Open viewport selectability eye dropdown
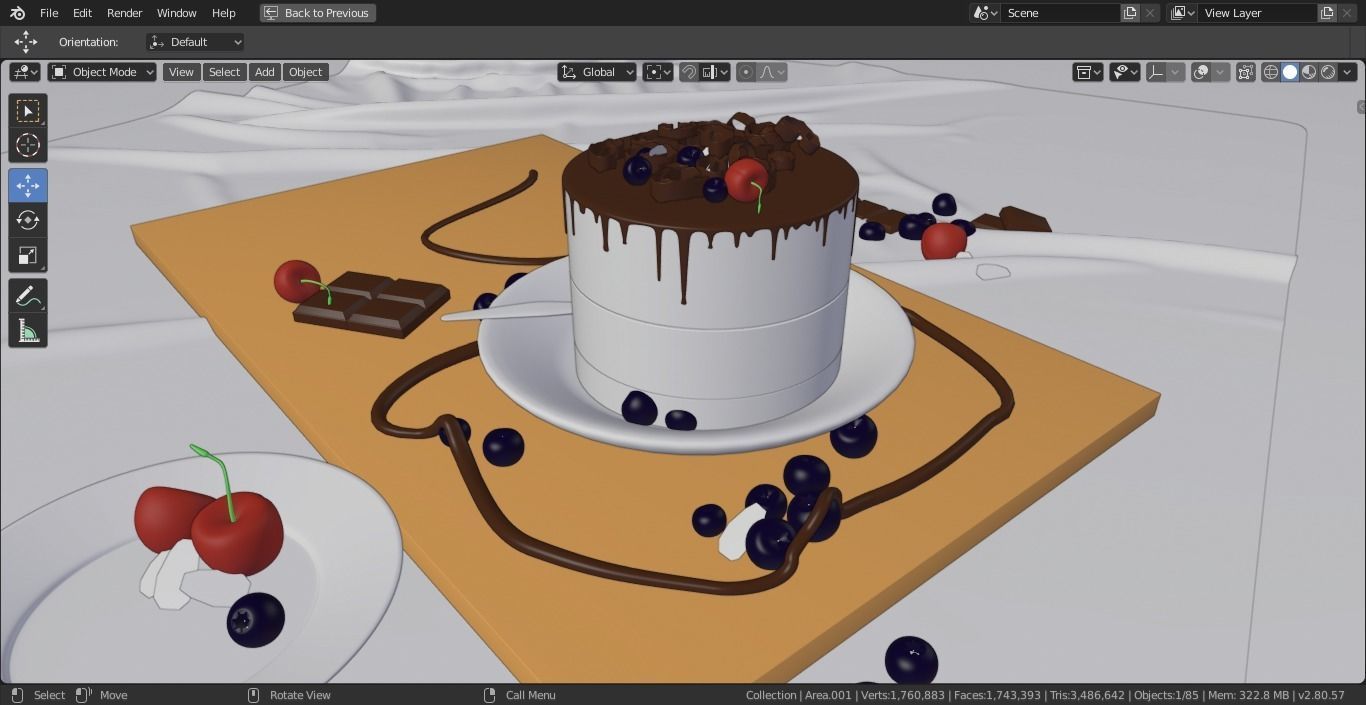 (1125, 72)
